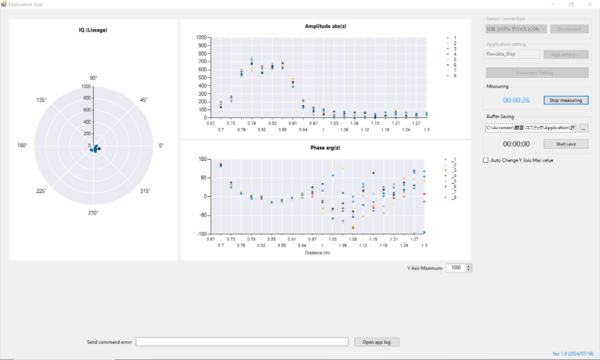The image size is (600, 360).
Task: Click the App setting button
Action: 566,55
